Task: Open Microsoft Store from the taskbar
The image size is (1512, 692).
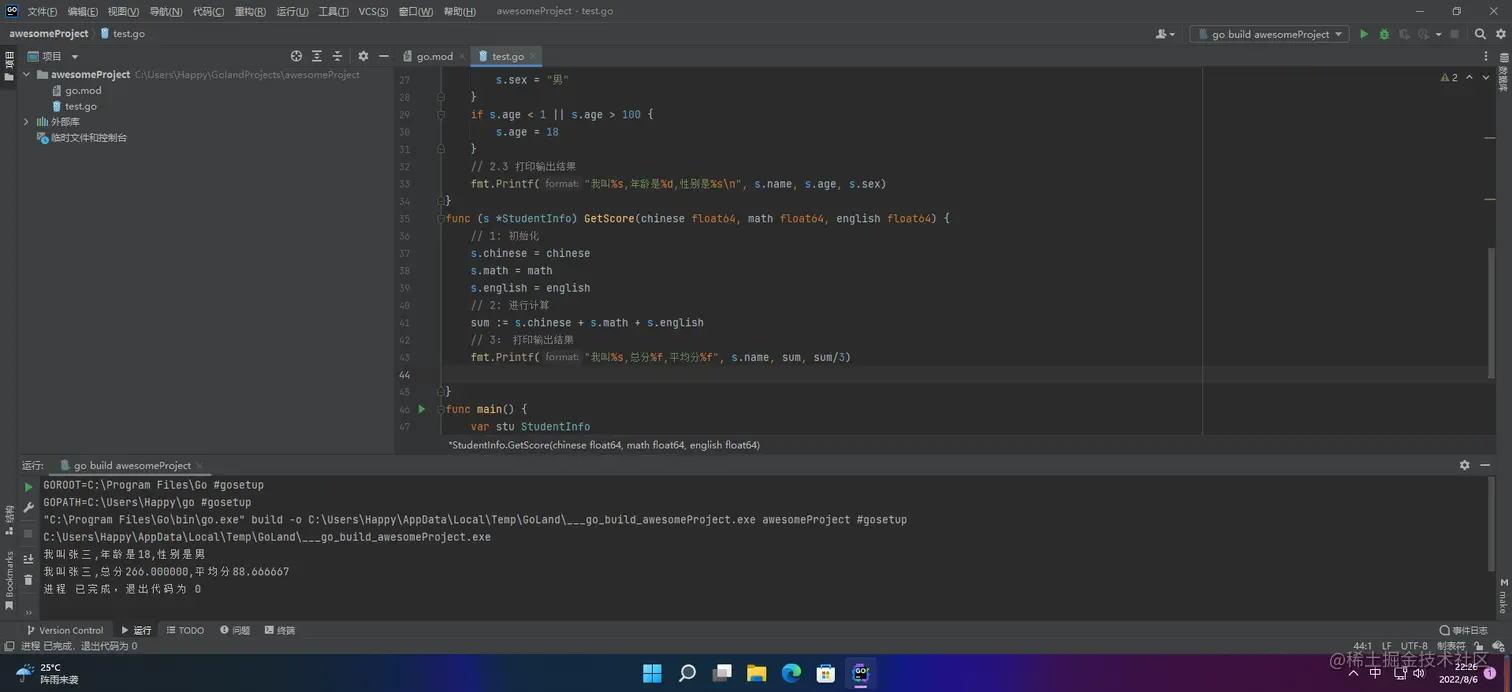Action: click(x=826, y=673)
